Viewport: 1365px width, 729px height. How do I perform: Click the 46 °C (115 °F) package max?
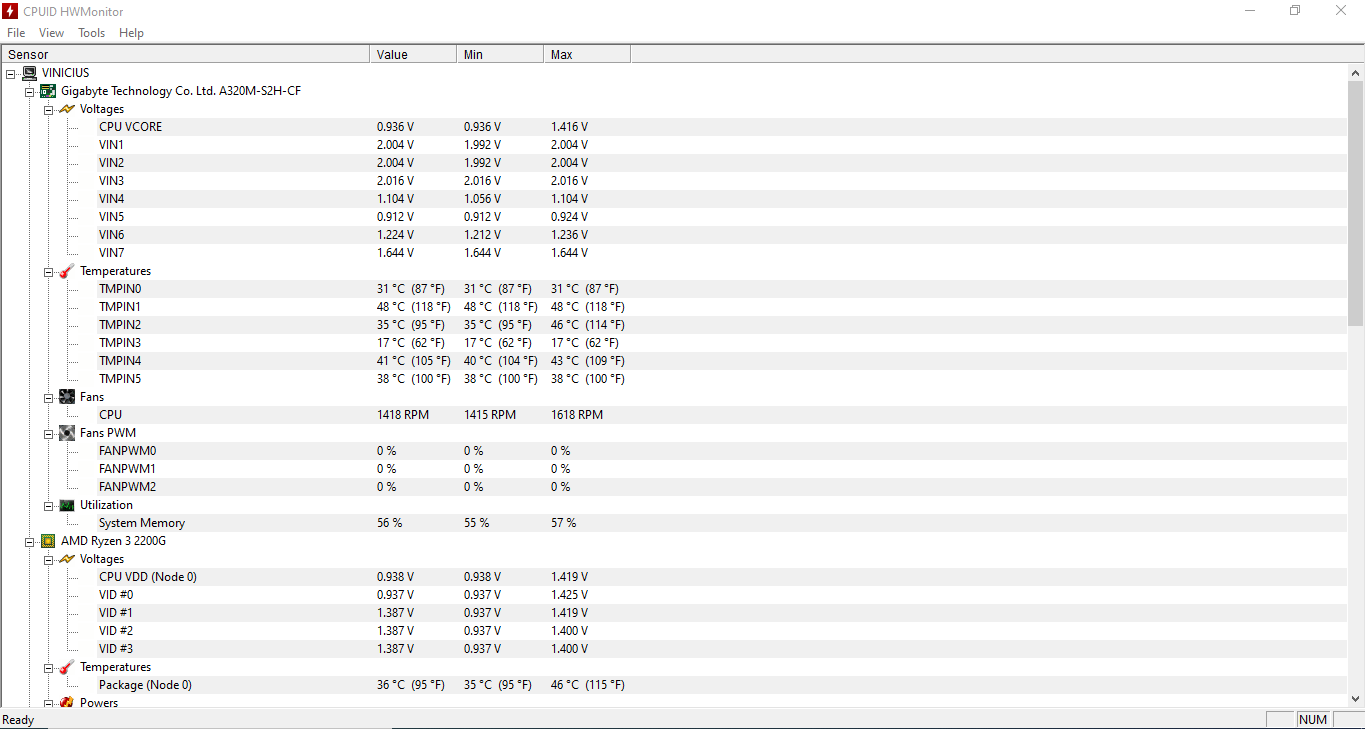(588, 685)
